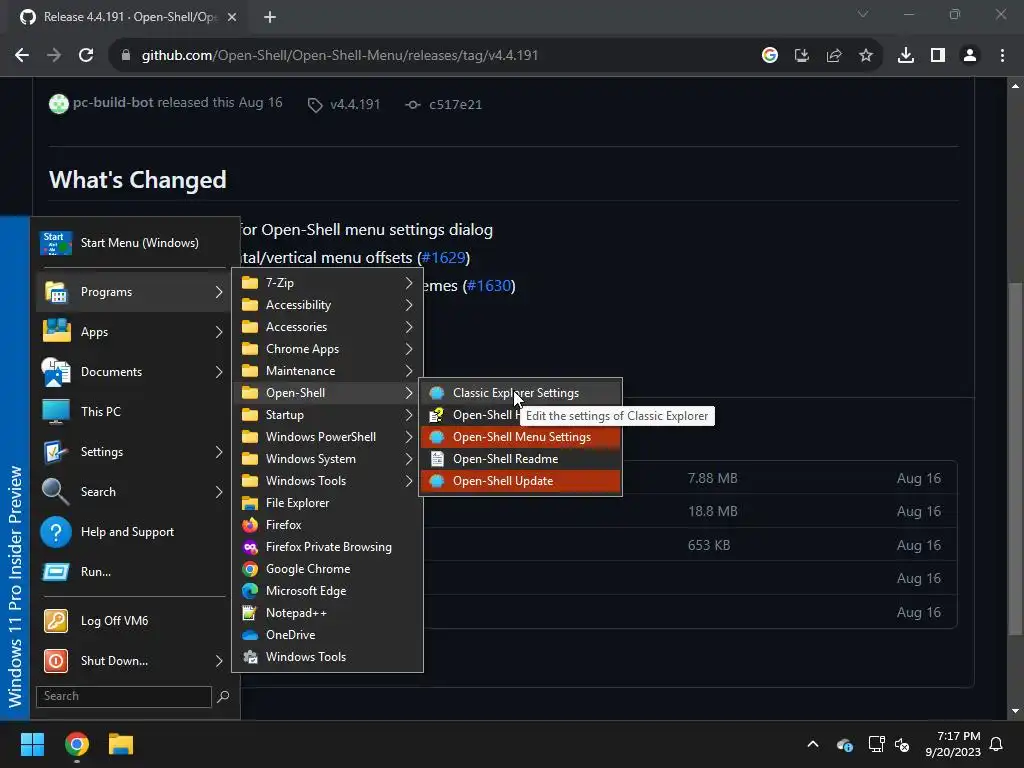Click the share page icon
Image resolution: width=1024 pixels, height=768 pixels.
[834, 56]
